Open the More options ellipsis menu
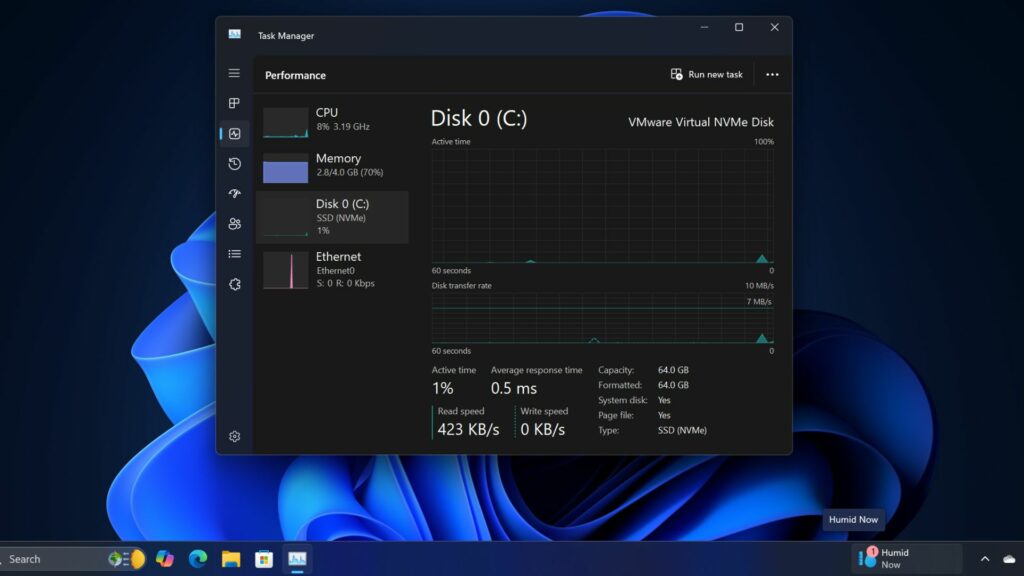The image size is (1024, 576). tap(771, 74)
